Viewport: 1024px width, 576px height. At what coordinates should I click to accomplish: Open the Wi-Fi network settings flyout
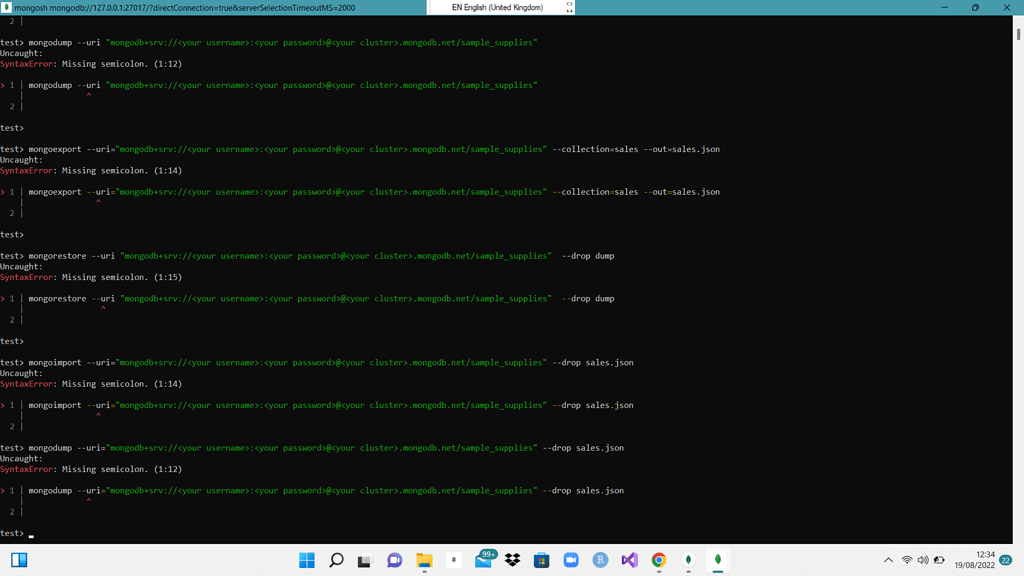click(907, 560)
